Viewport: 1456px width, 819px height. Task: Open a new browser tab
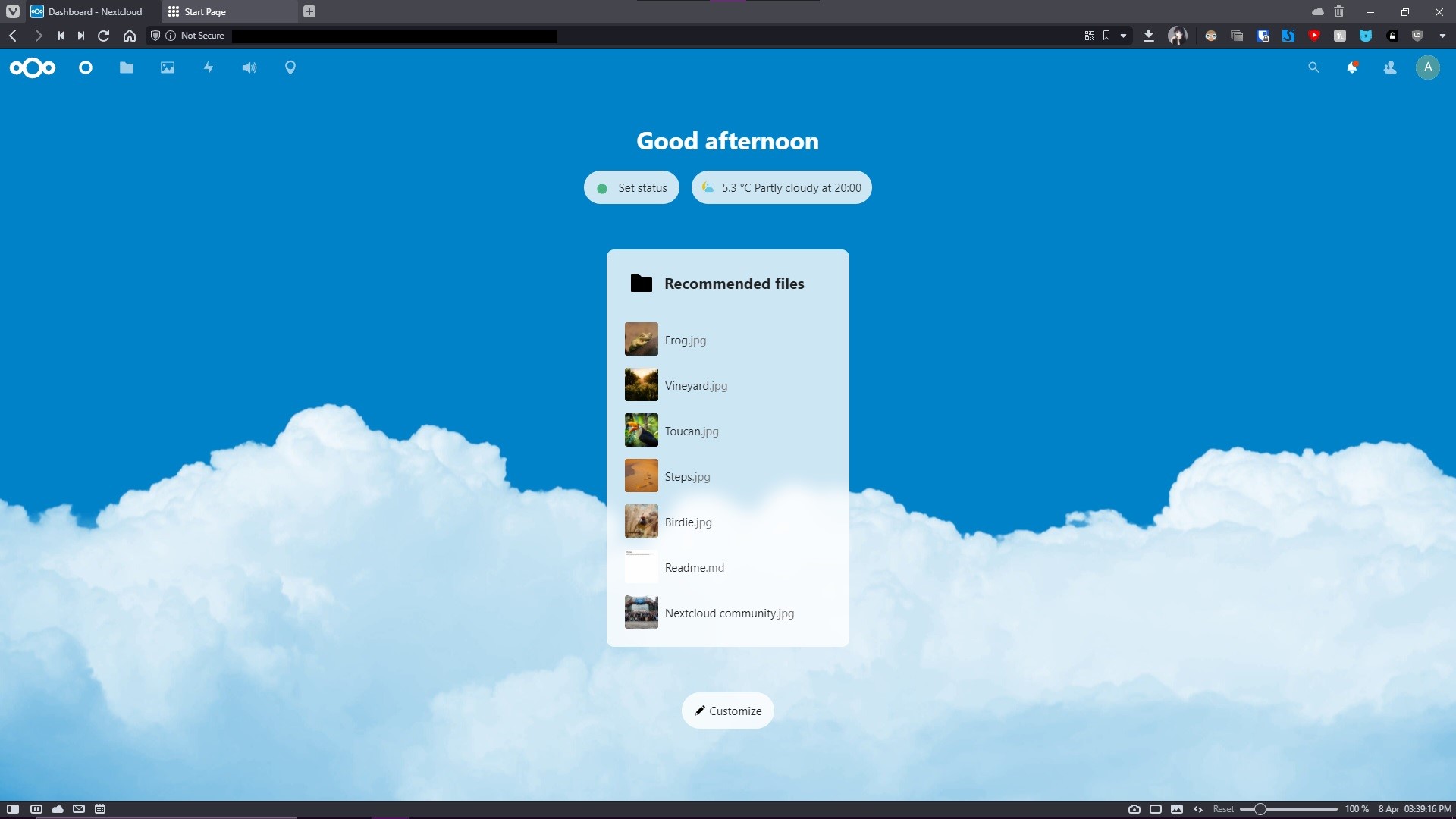click(x=309, y=11)
